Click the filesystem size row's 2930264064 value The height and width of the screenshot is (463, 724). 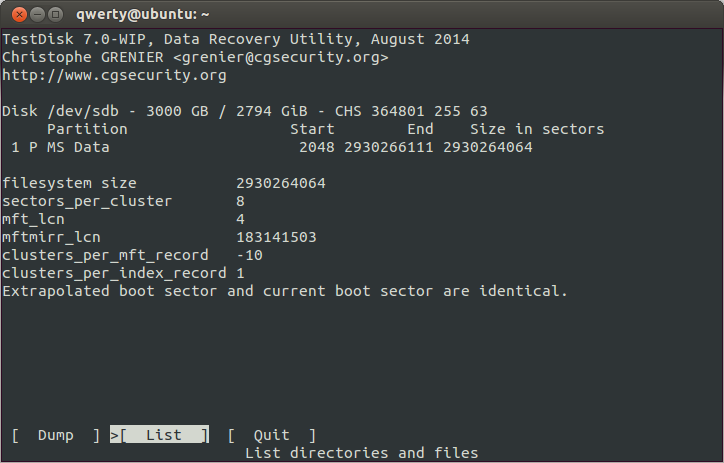point(281,183)
